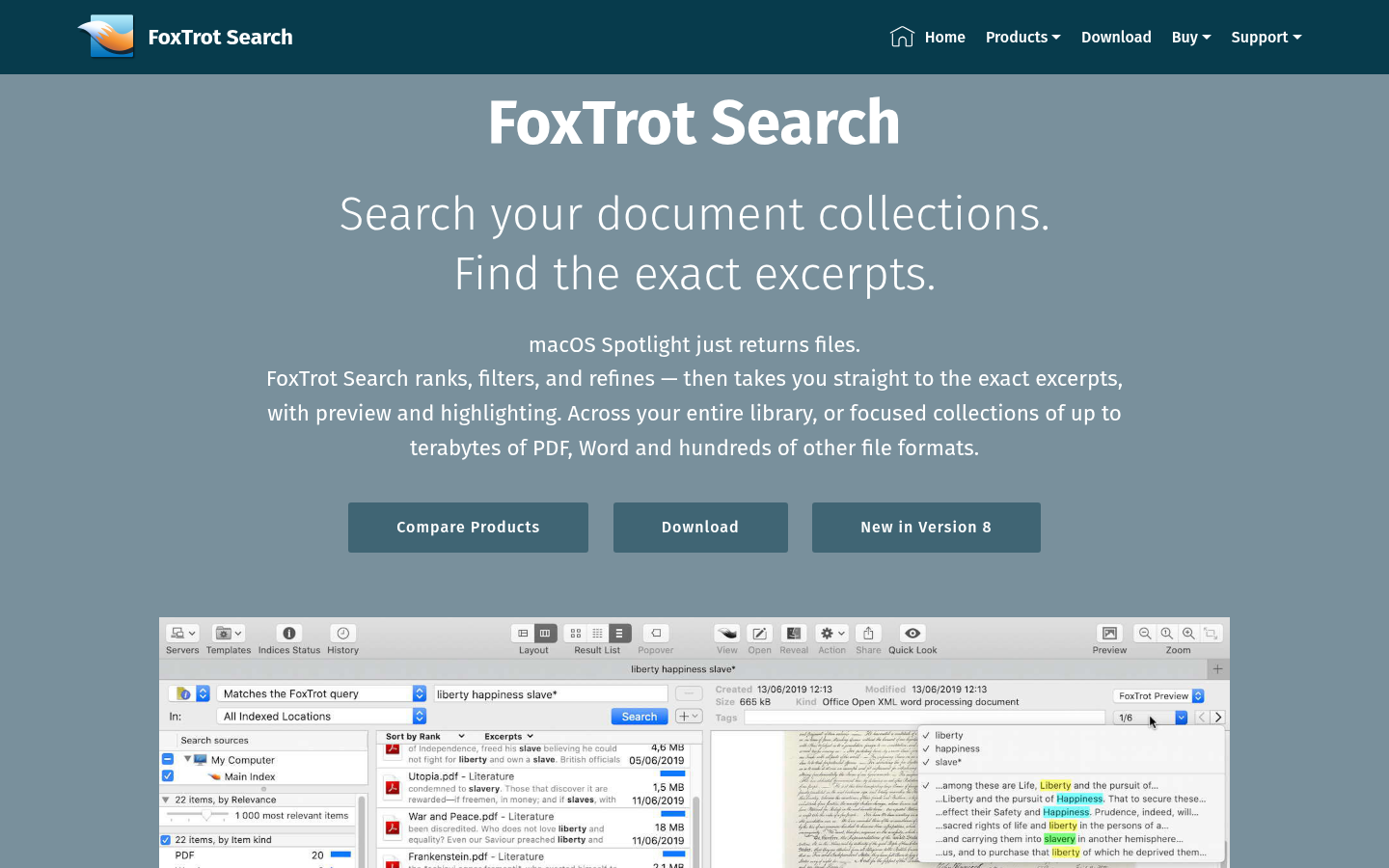Click the zoom out magnifier icon
The width and height of the screenshot is (1389, 868).
(x=1145, y=634)
